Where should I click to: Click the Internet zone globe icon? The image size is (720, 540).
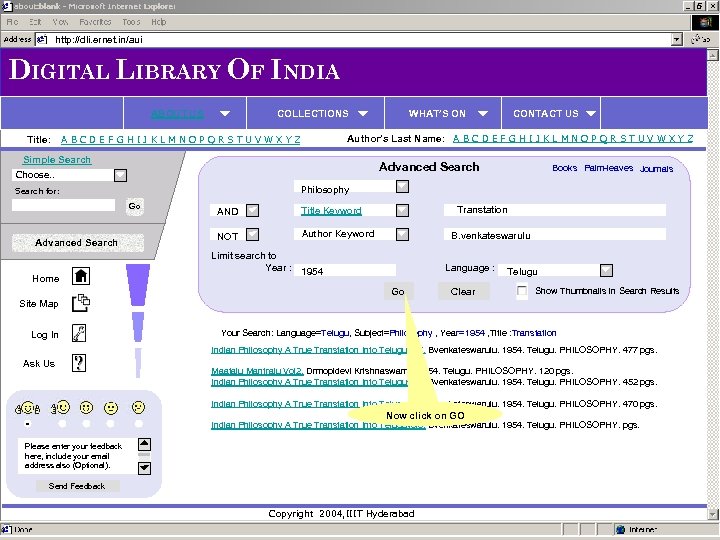621,529
